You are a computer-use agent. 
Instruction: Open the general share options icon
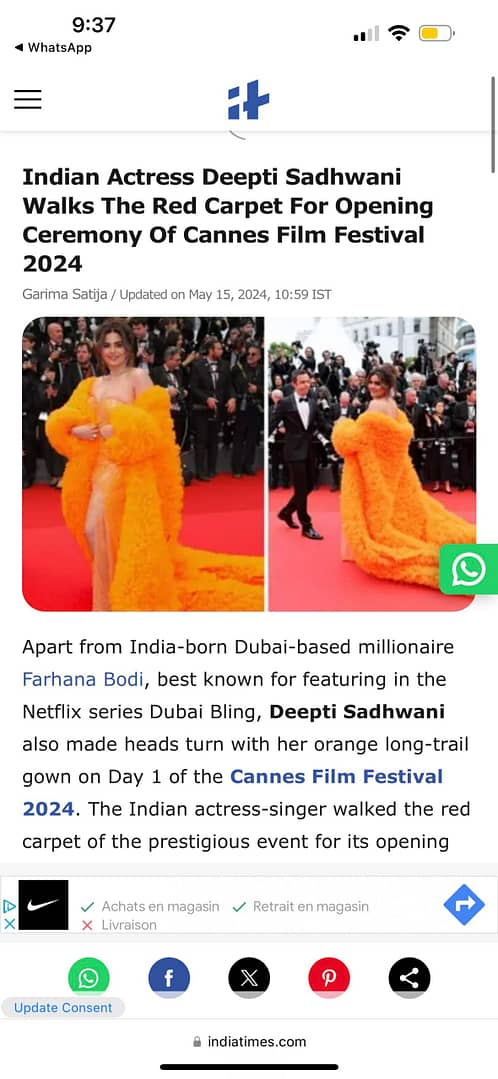click(x=409, y=977)
